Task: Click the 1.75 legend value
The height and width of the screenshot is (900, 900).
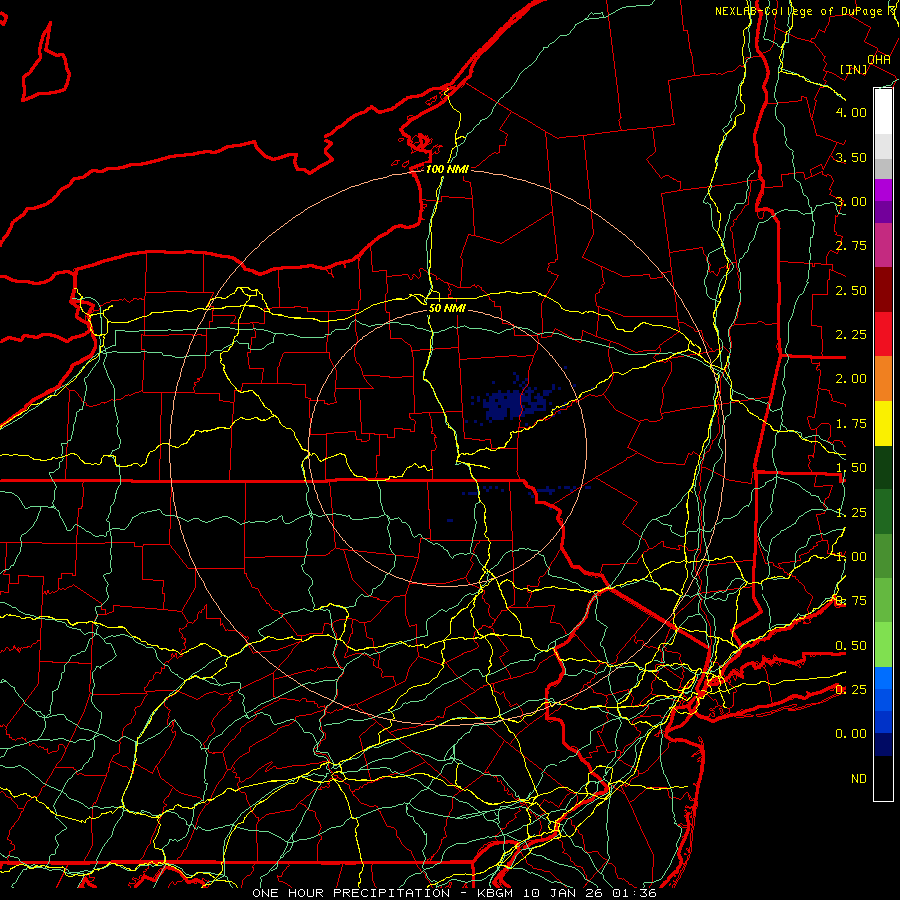Action: [851, 424]
